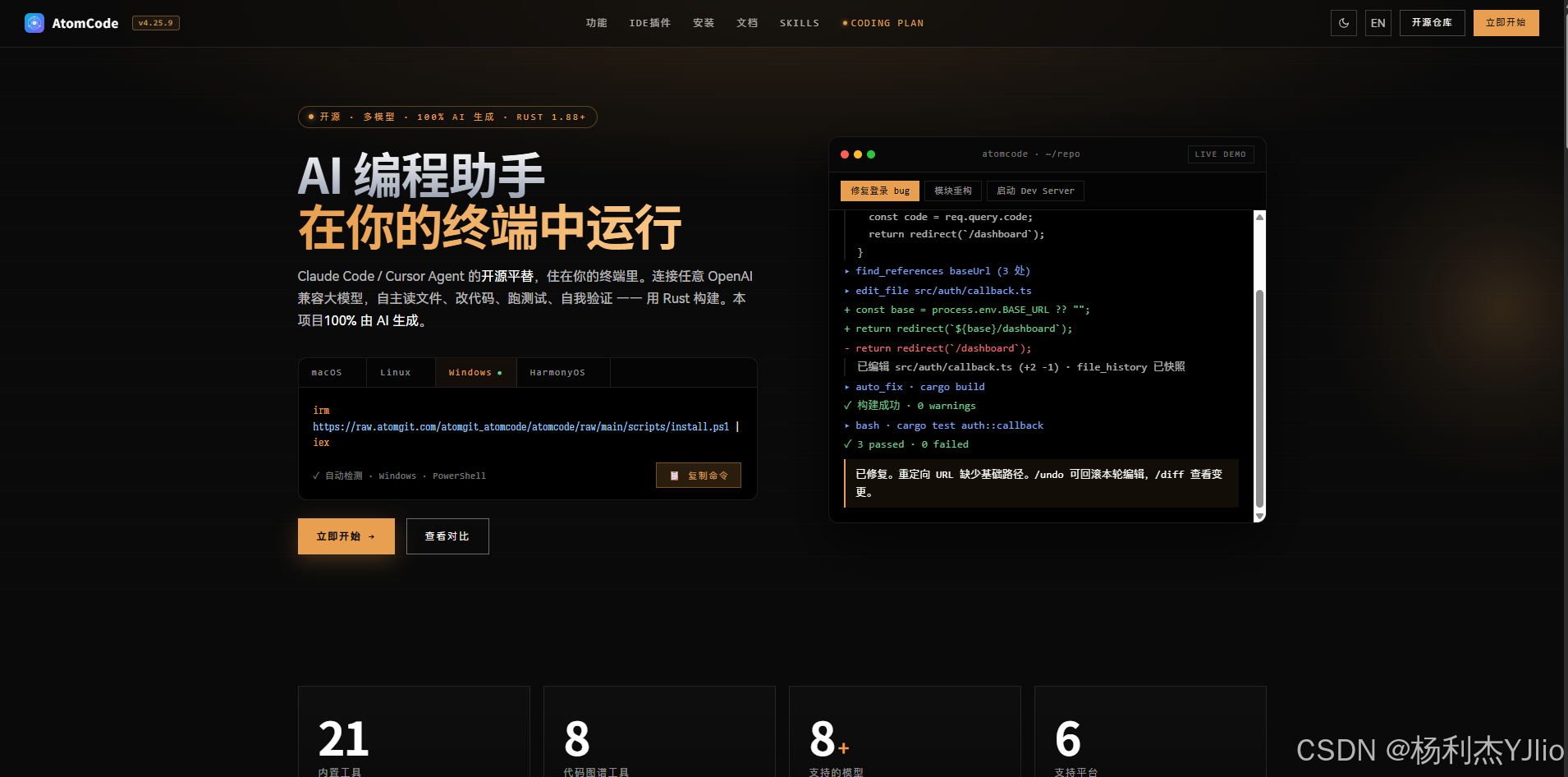Click the yellow dot in terminal title bar
Screen dimensions: 1568x777
point(858,154)
